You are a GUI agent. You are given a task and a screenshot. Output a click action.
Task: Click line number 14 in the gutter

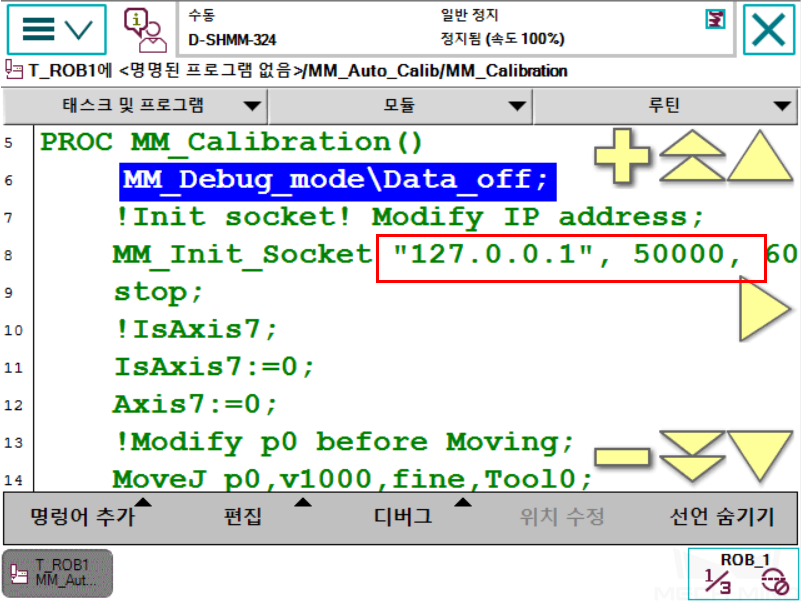click(x=13, y=480)
